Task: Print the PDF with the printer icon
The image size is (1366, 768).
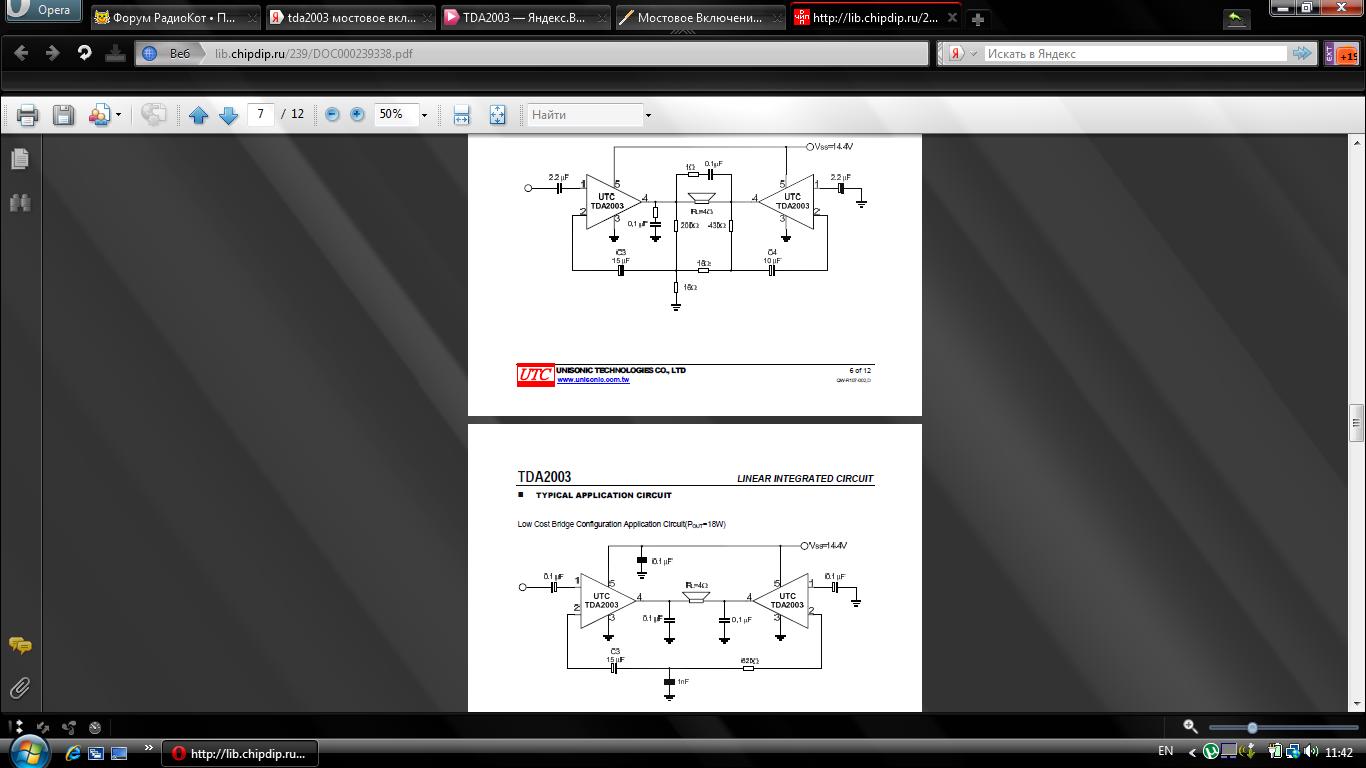Action: tap(27, 115)
